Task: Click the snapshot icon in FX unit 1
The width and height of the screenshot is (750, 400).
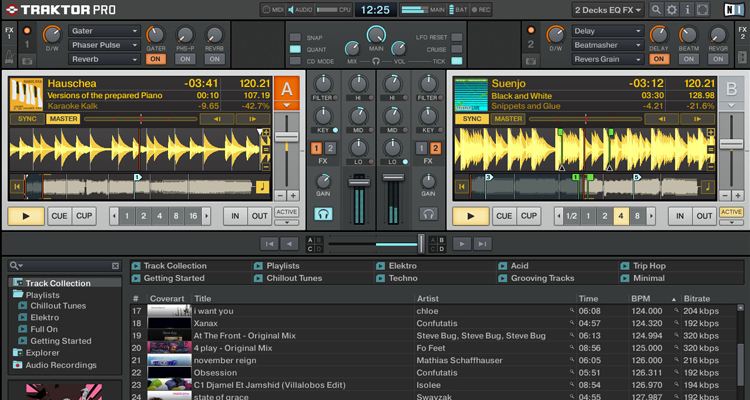Action: (27, 61)
